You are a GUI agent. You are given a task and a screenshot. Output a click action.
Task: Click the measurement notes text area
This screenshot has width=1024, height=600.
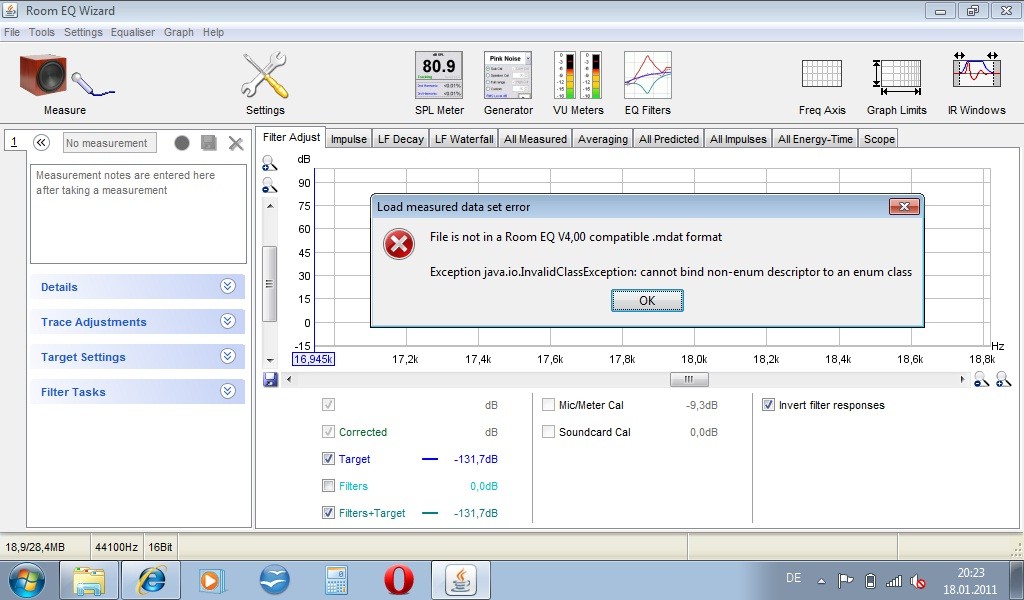pos(138,213)
